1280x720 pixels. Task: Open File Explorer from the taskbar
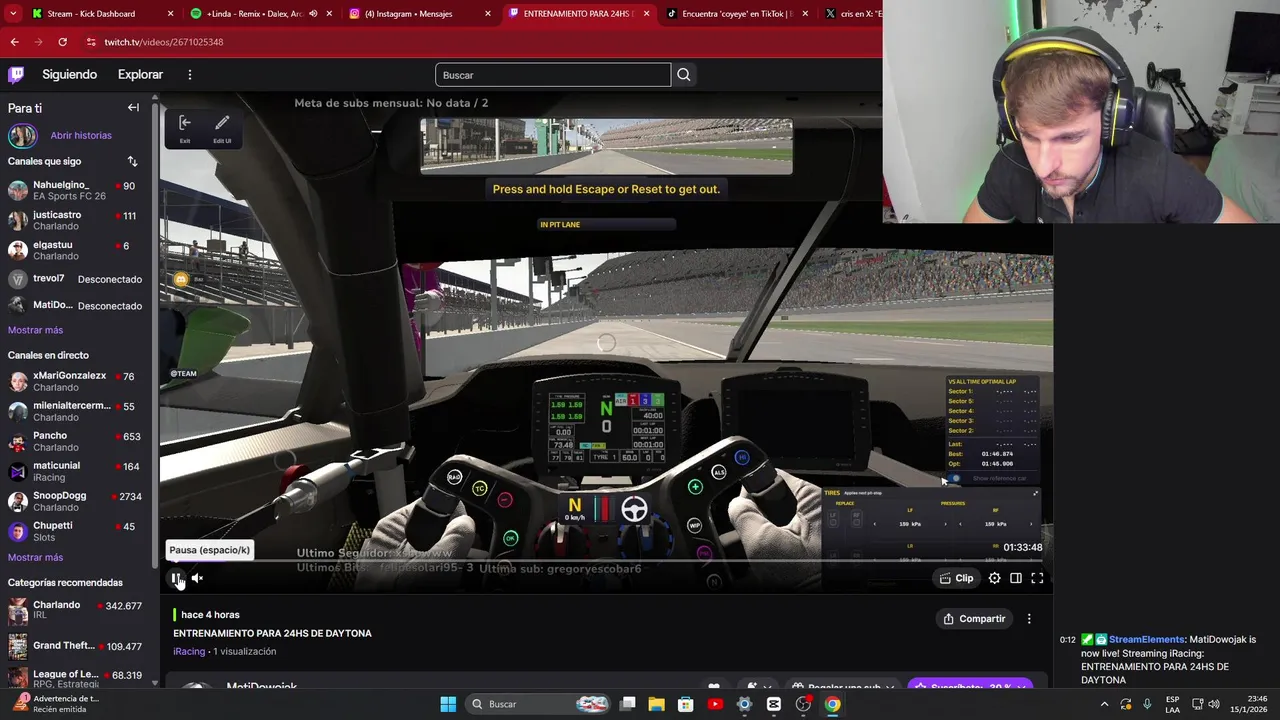click(657, 704)
